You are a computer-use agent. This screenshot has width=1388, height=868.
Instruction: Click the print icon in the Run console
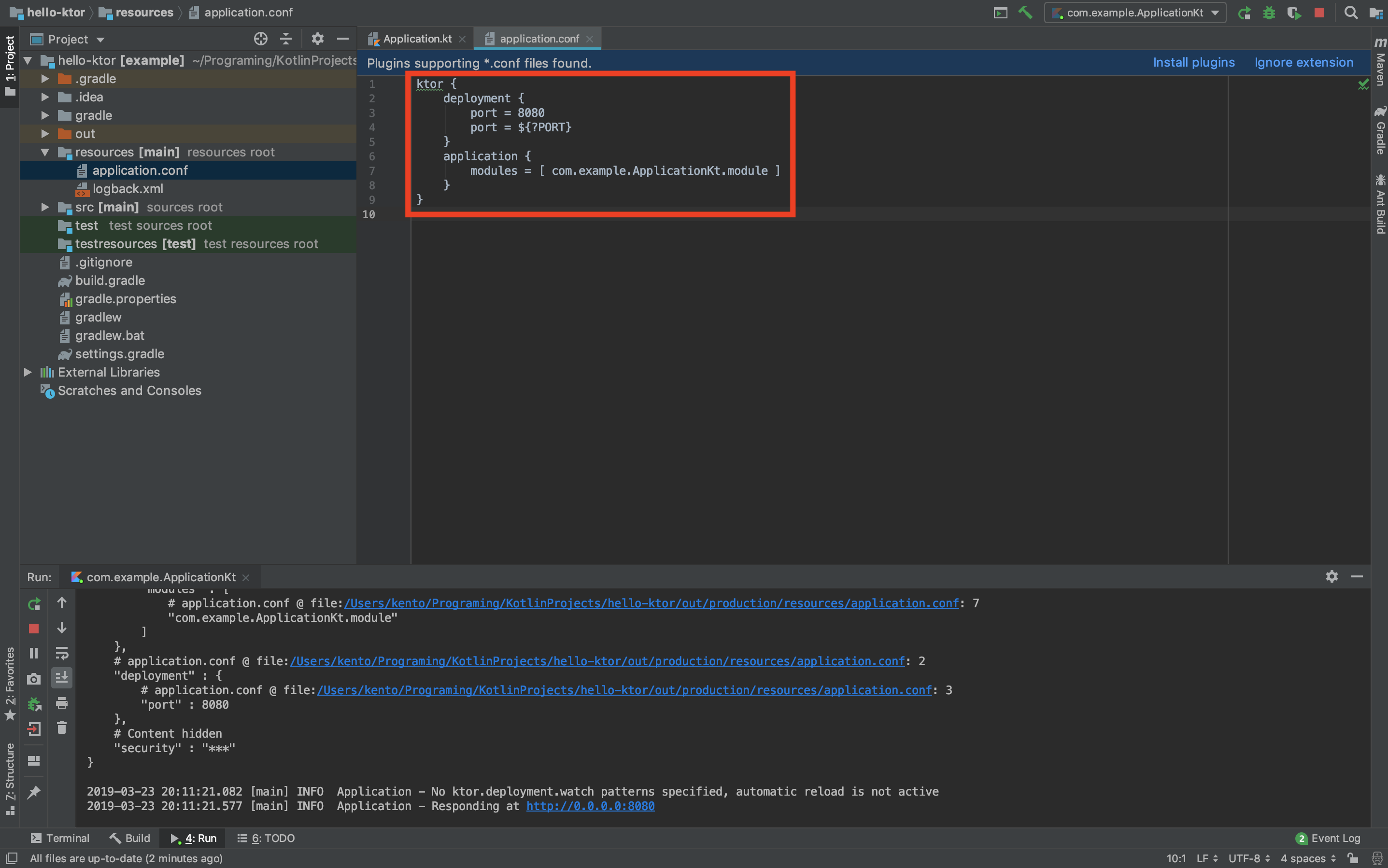[62, 703]
